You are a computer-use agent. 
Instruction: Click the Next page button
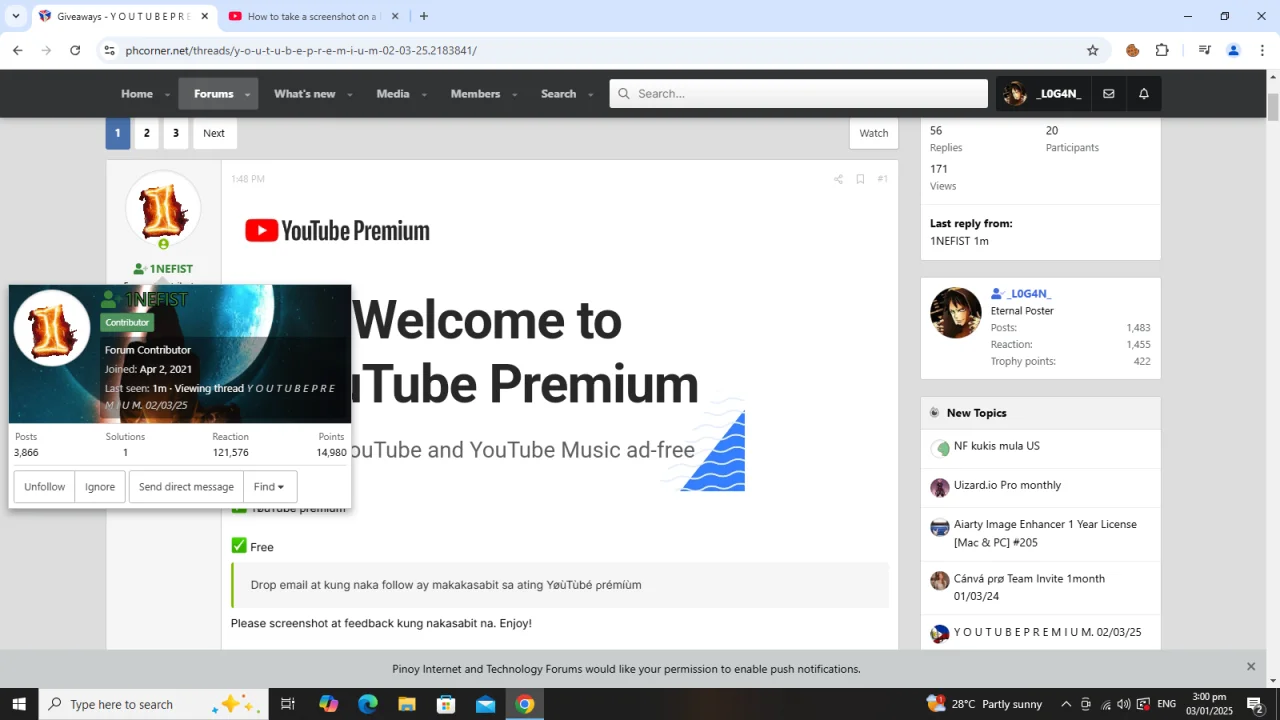pos(214,133)
